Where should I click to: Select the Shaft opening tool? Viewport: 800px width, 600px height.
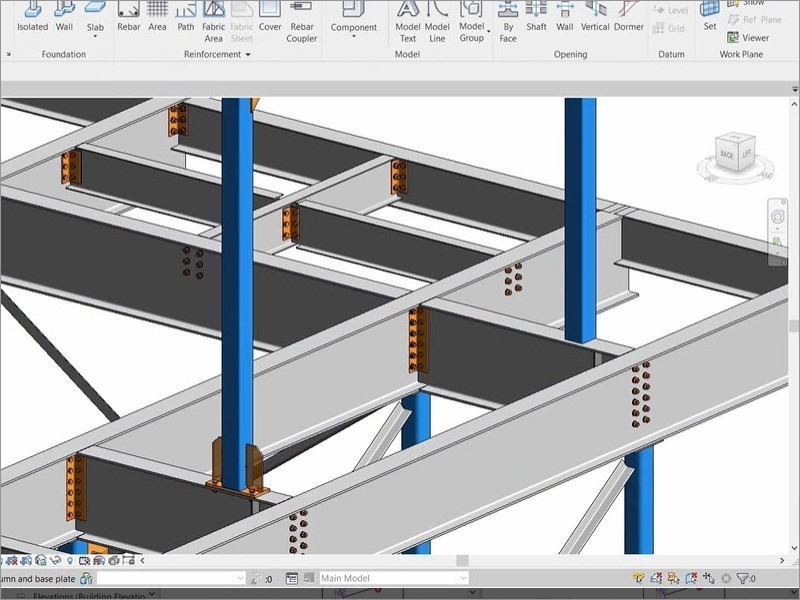(536, 17)
